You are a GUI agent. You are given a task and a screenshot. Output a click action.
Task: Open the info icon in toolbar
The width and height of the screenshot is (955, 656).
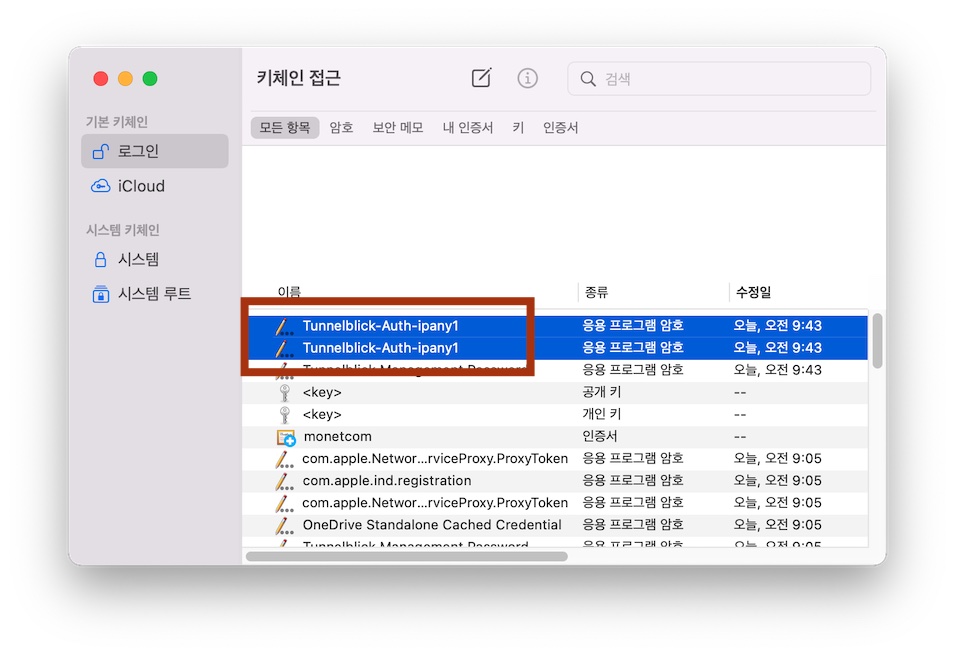coord(527,78)
